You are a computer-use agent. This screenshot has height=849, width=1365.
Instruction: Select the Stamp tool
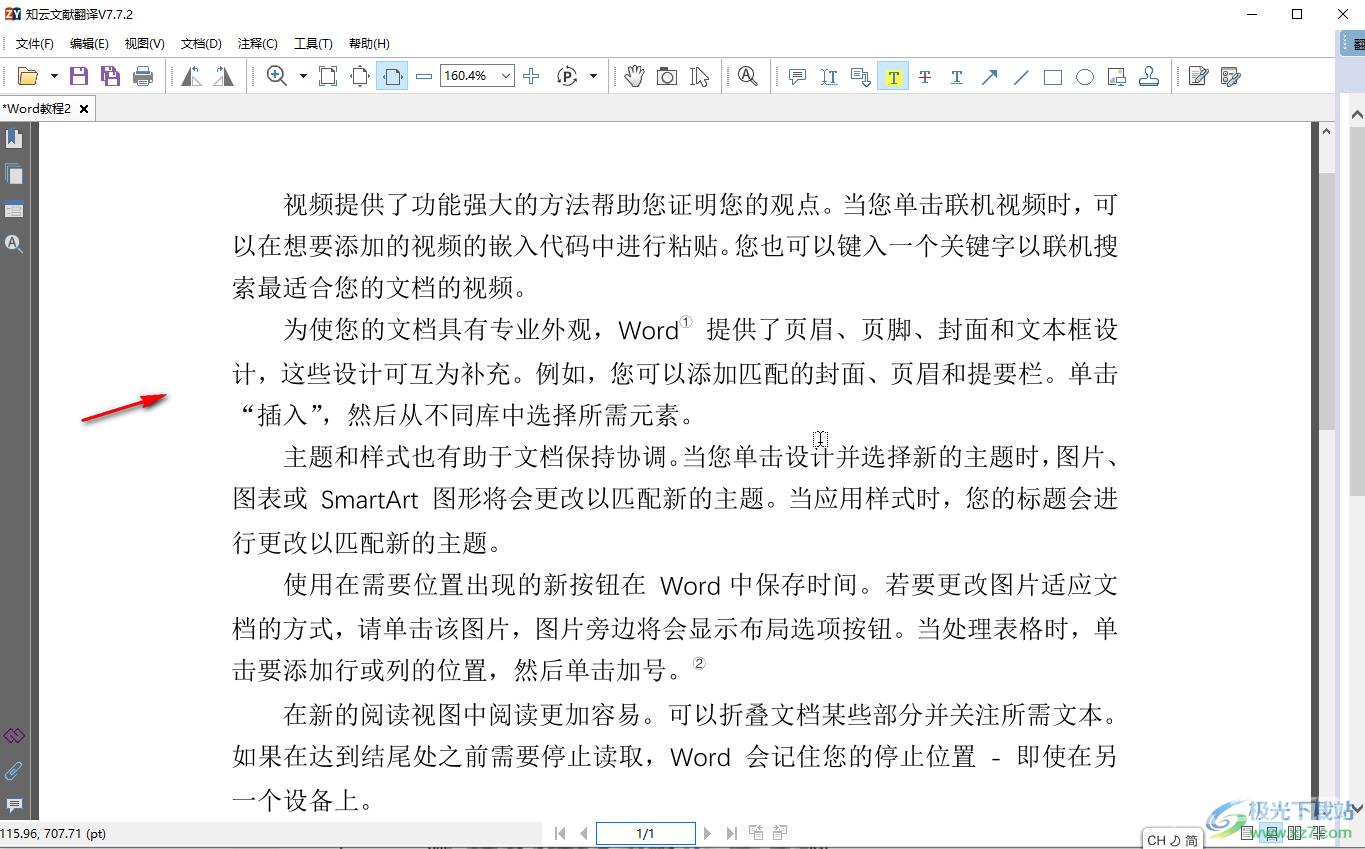point(1149,76)
